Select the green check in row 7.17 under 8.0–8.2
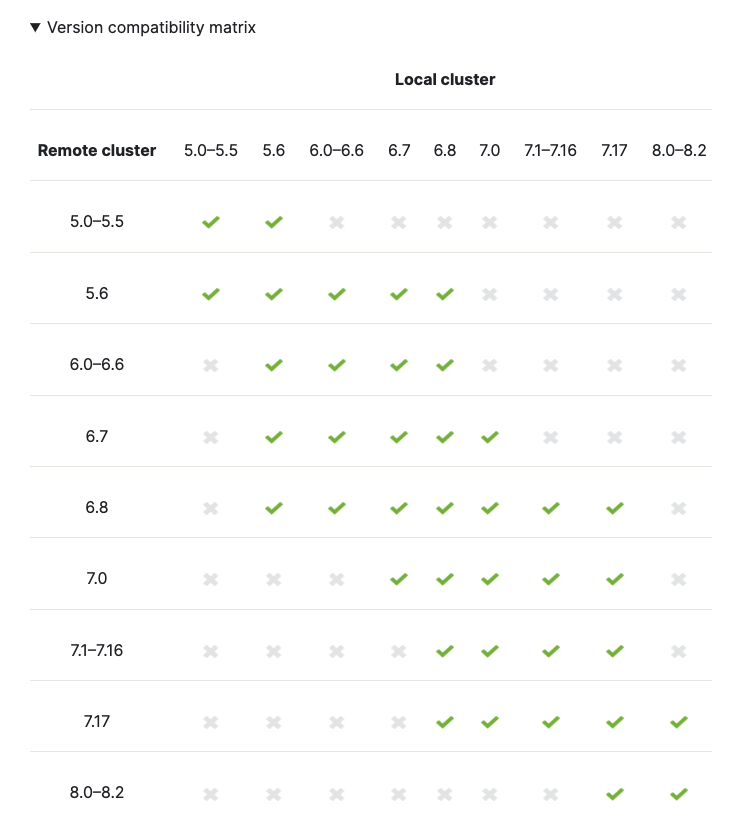Screen dimensions: 729x832 pyautogui.click(x=679, y=722)
